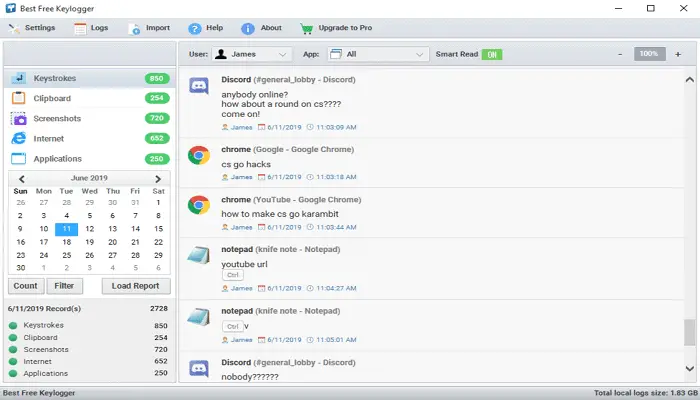This screenshot has height=400, width=700.
Task: Click the Count button
Action: pos(25,286)
